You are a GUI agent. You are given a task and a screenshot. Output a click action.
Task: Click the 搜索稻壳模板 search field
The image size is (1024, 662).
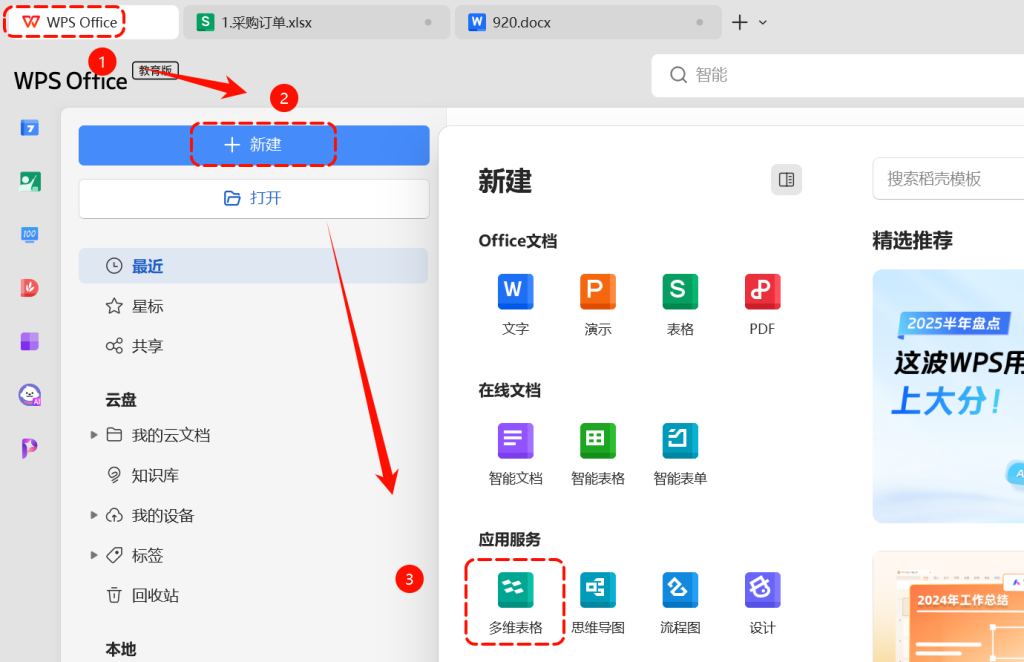coord(948,179)
